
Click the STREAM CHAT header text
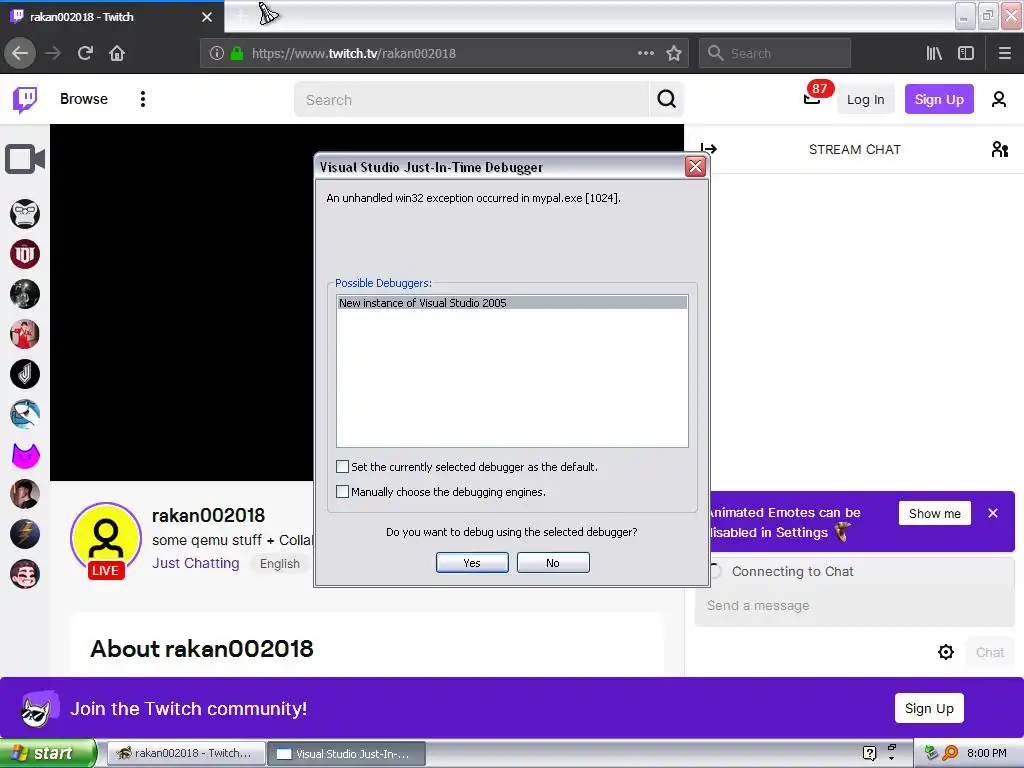pyautogui.click(x=854, y=150)
